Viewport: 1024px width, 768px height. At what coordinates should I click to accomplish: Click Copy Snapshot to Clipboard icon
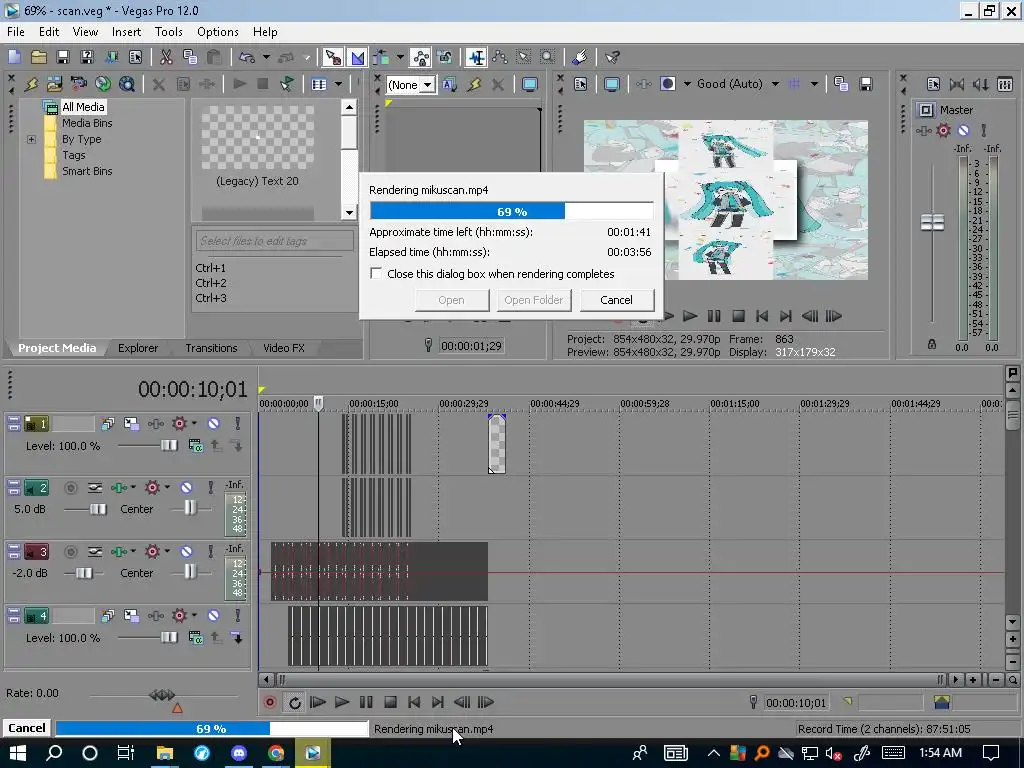coord(840,84)
